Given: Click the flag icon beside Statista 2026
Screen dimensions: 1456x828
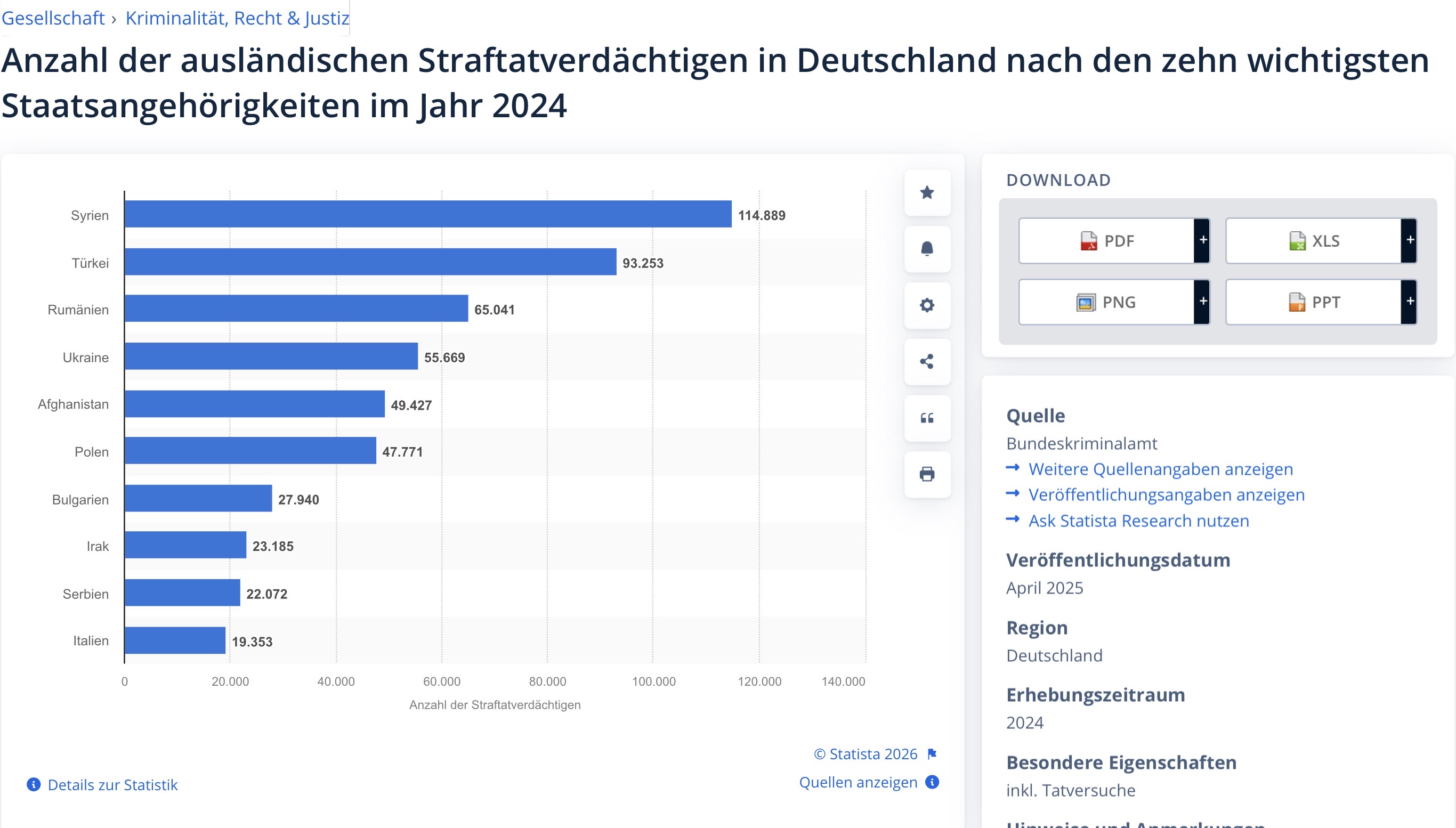Looking at the screenshot, I should (x=932, y=754).
